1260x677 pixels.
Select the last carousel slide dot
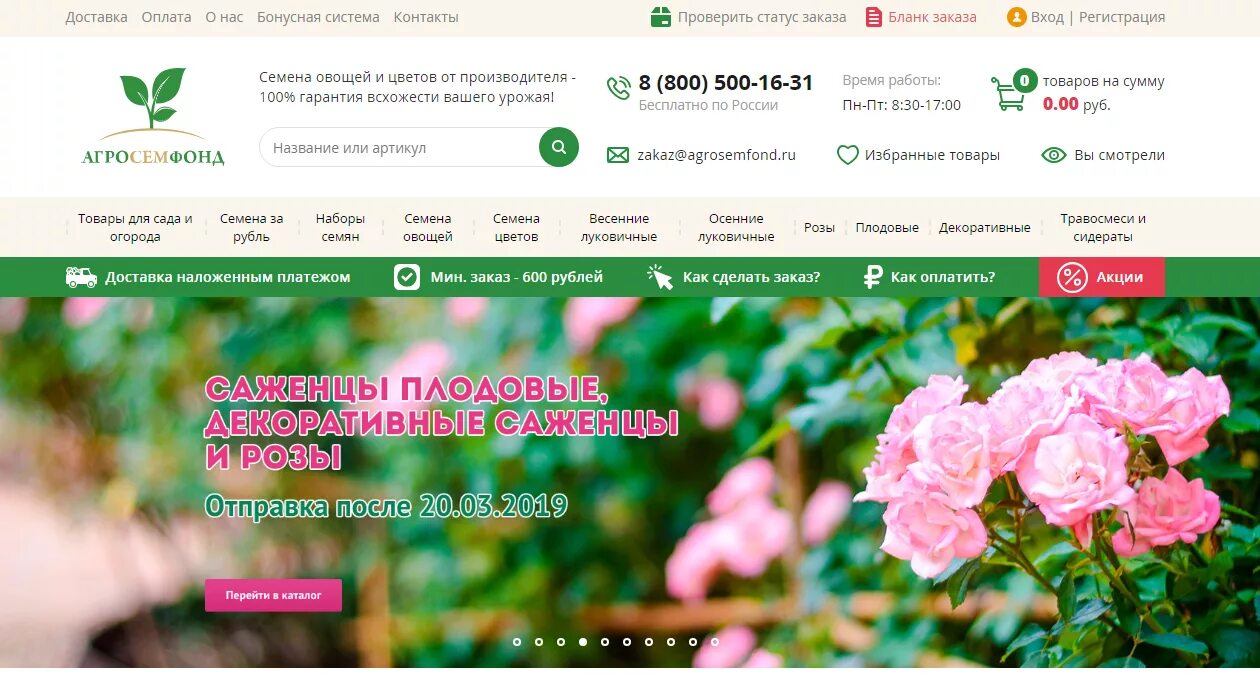pos(715,642)
